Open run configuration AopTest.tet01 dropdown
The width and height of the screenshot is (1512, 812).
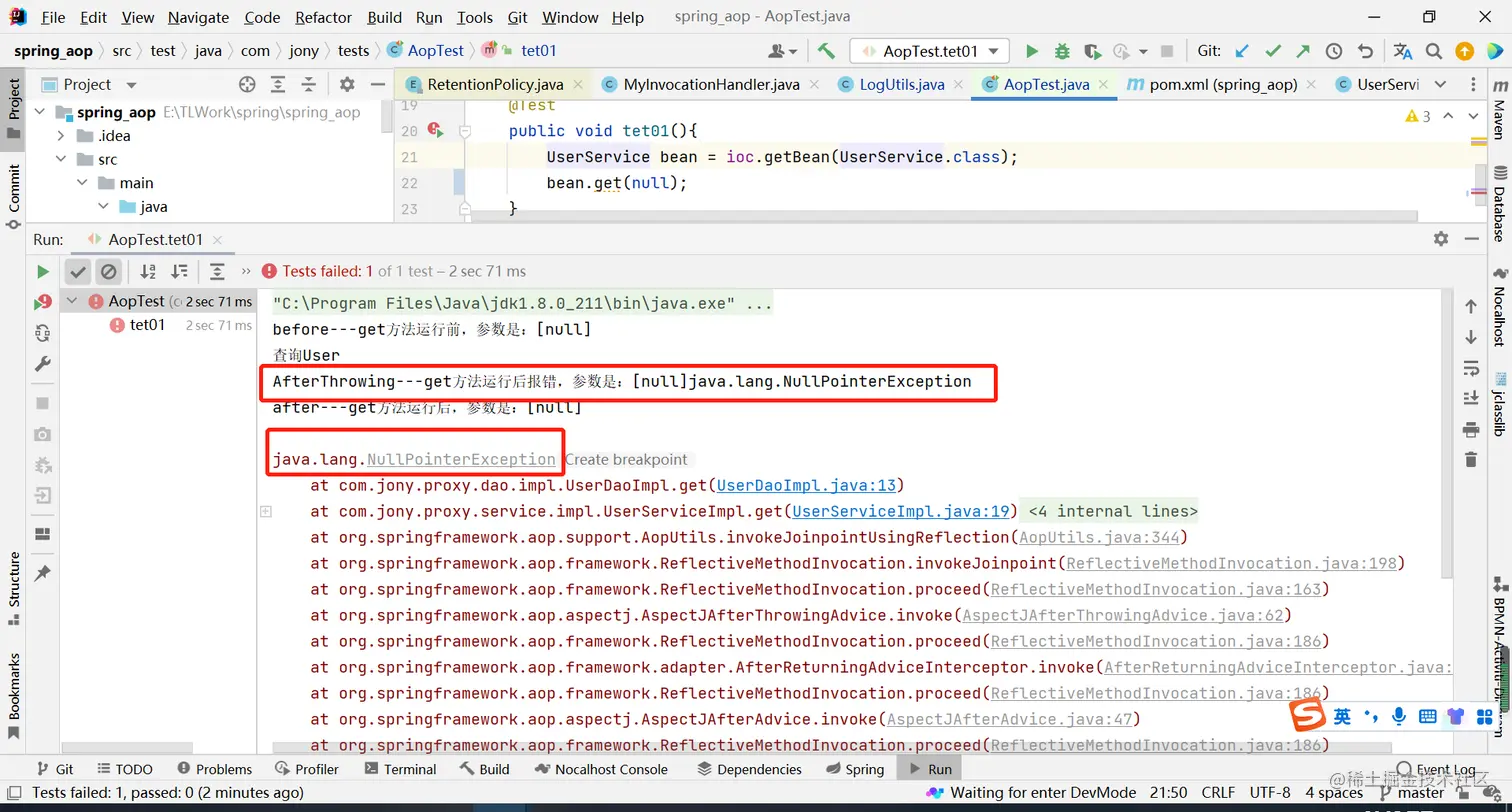[929, 51]
